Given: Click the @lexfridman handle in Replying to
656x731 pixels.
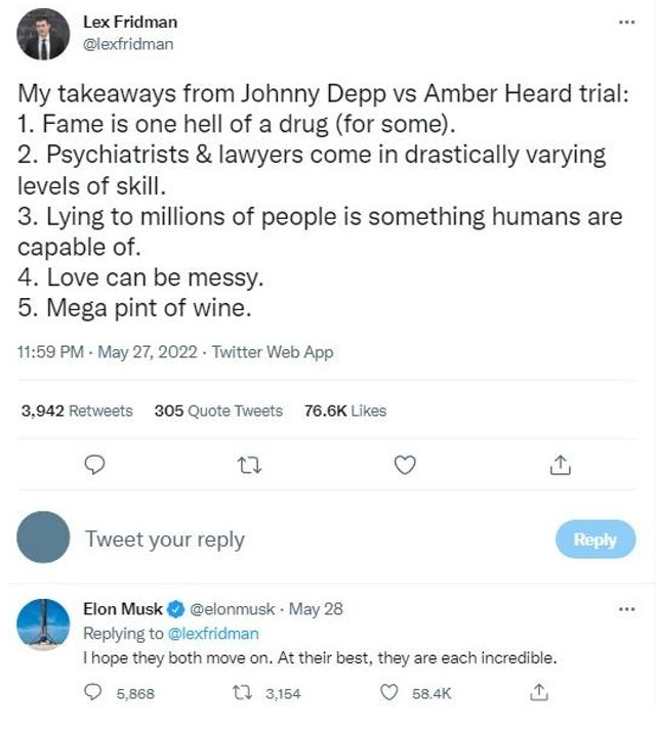Looking at the screenshot, I should coord(213,633).
